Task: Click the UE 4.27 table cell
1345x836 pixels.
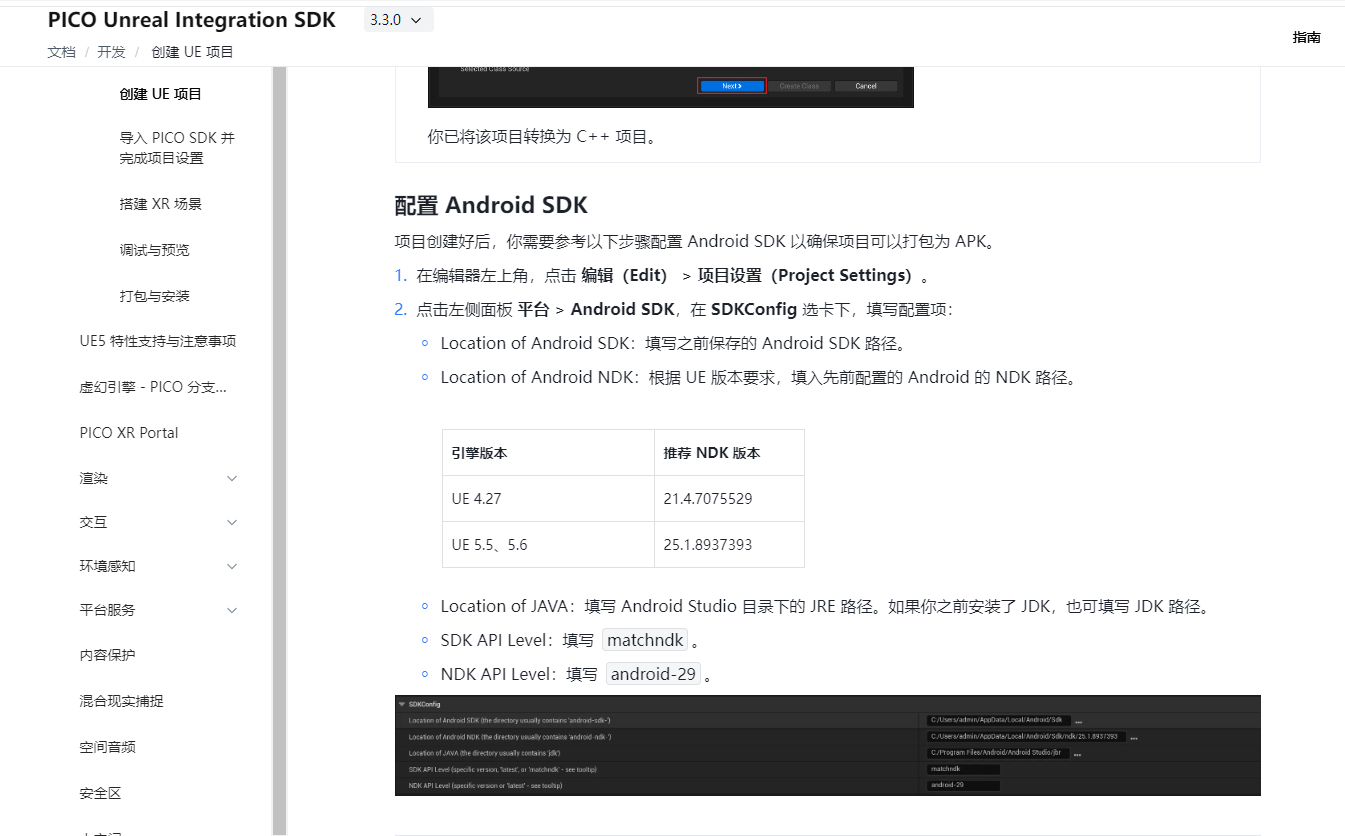Action: point(548,499)
